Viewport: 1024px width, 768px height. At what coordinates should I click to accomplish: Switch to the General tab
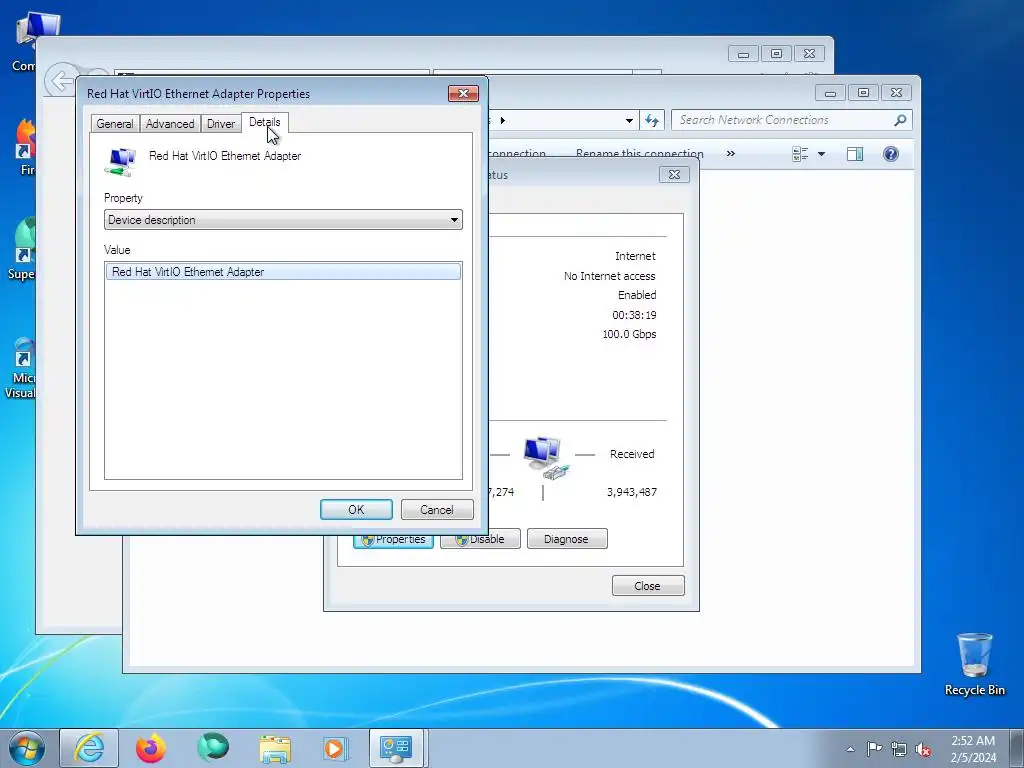[115, 123]
